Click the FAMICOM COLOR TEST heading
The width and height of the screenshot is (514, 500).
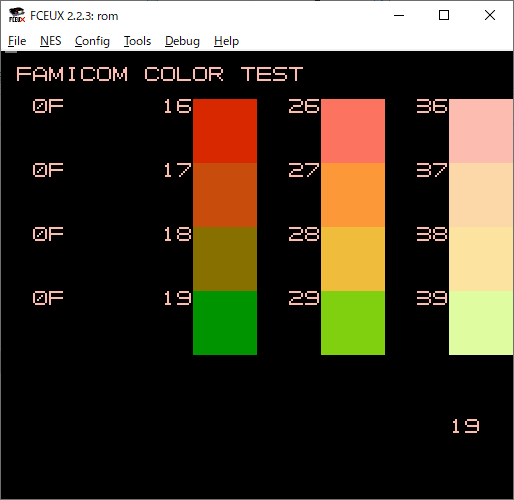point(160,74)
